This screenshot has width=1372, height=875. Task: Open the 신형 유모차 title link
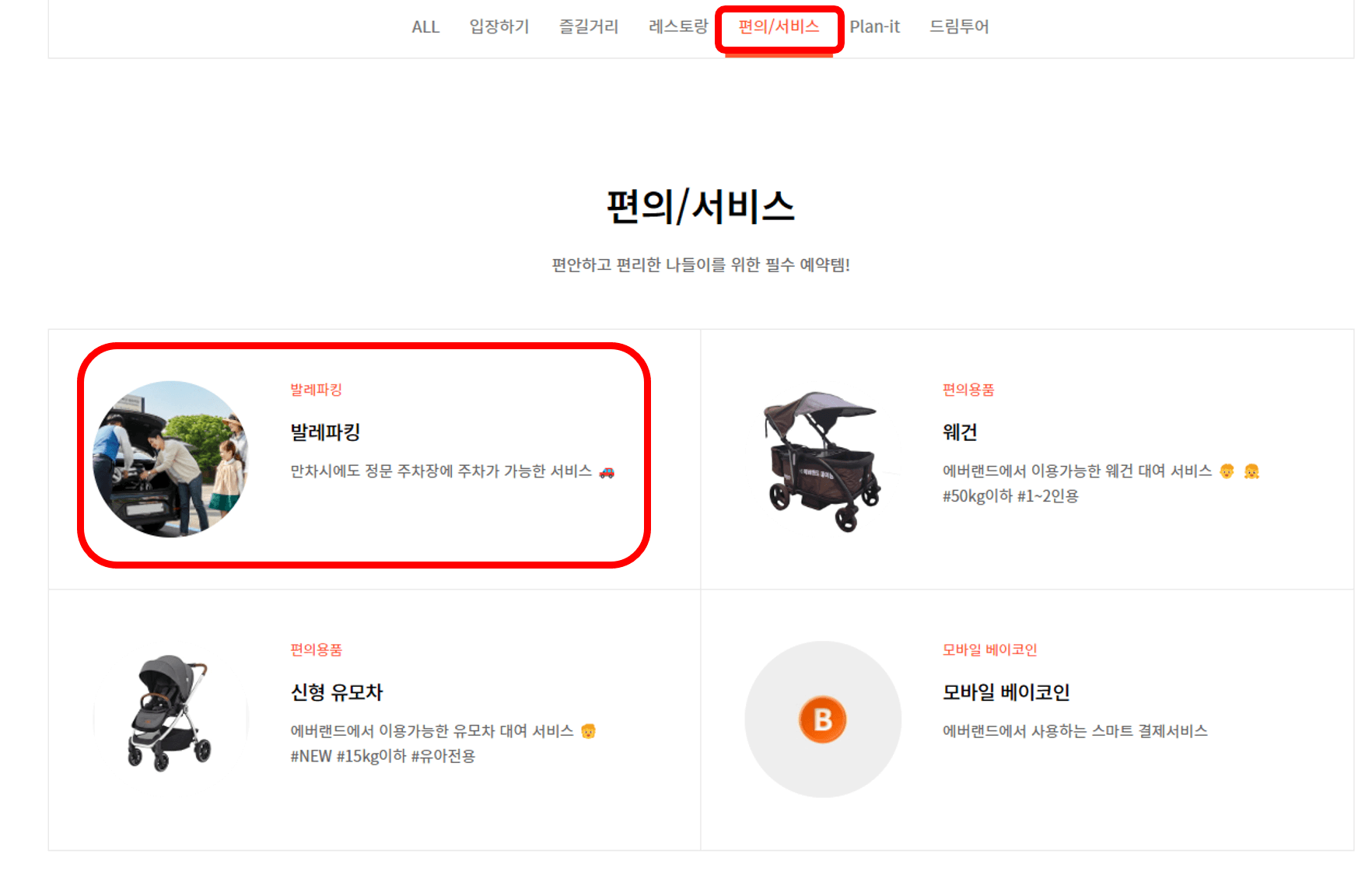pyautogui.click(x=337, y=692)
